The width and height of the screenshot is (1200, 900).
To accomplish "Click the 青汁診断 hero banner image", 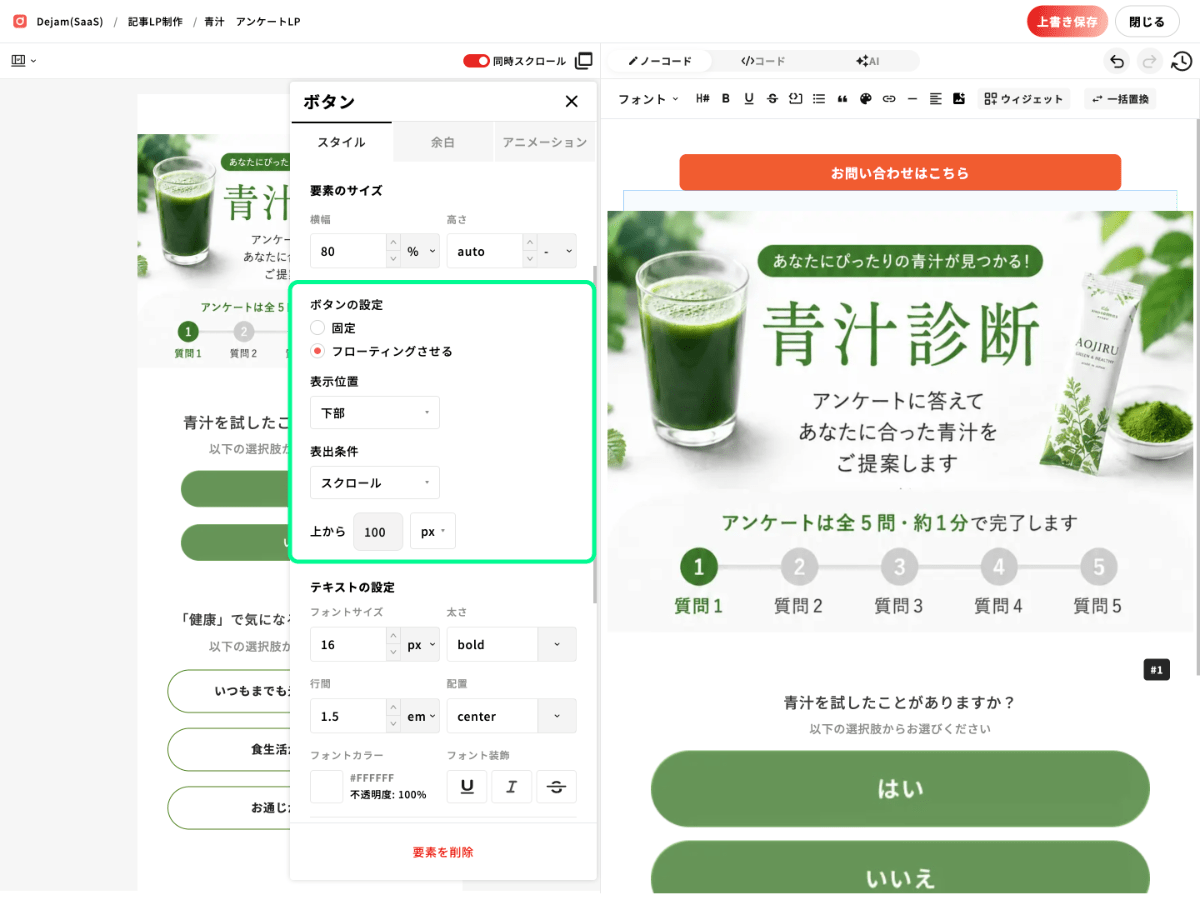I will coord(900,420).
